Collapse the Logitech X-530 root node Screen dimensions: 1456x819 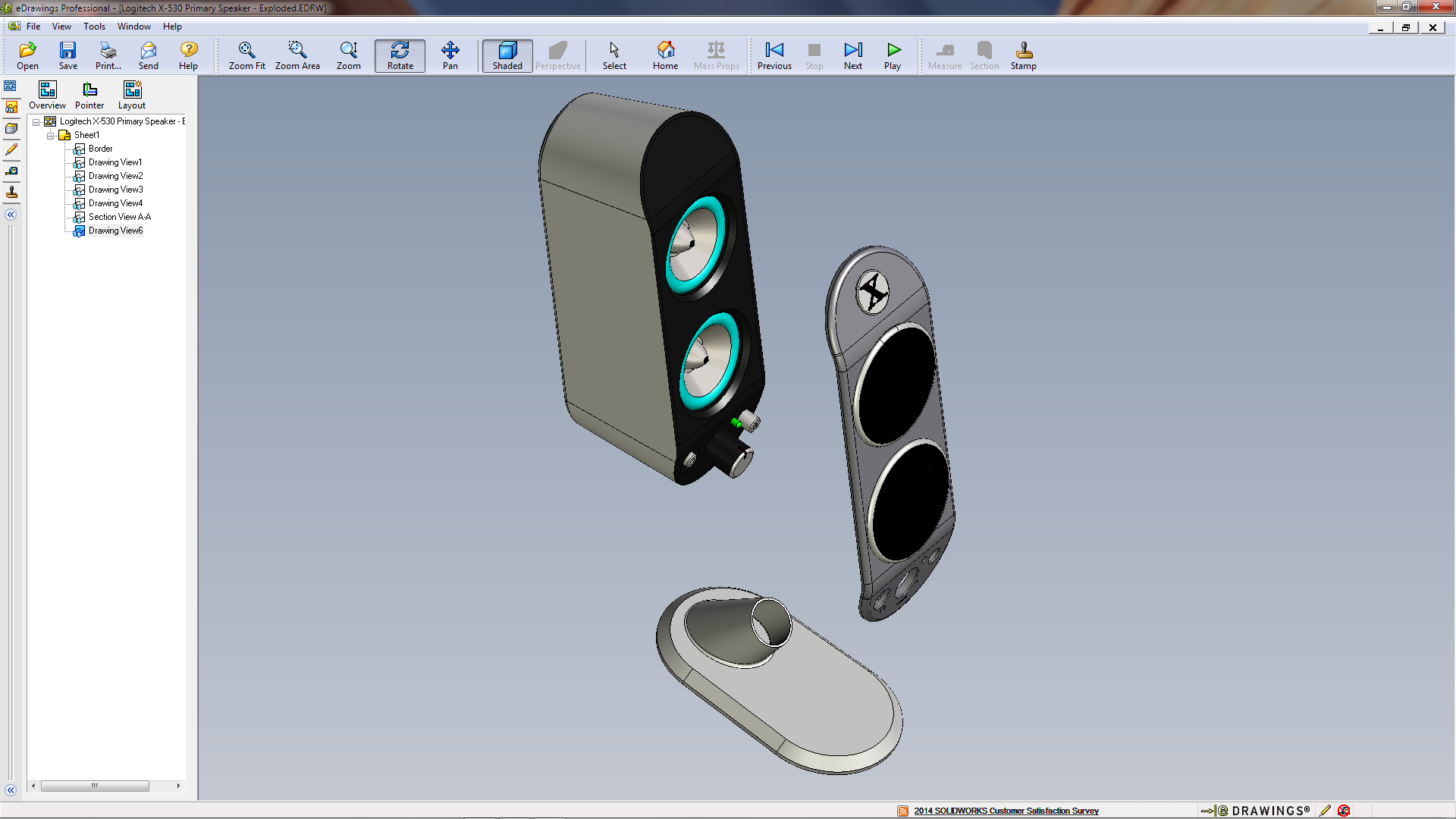[36, 121]
